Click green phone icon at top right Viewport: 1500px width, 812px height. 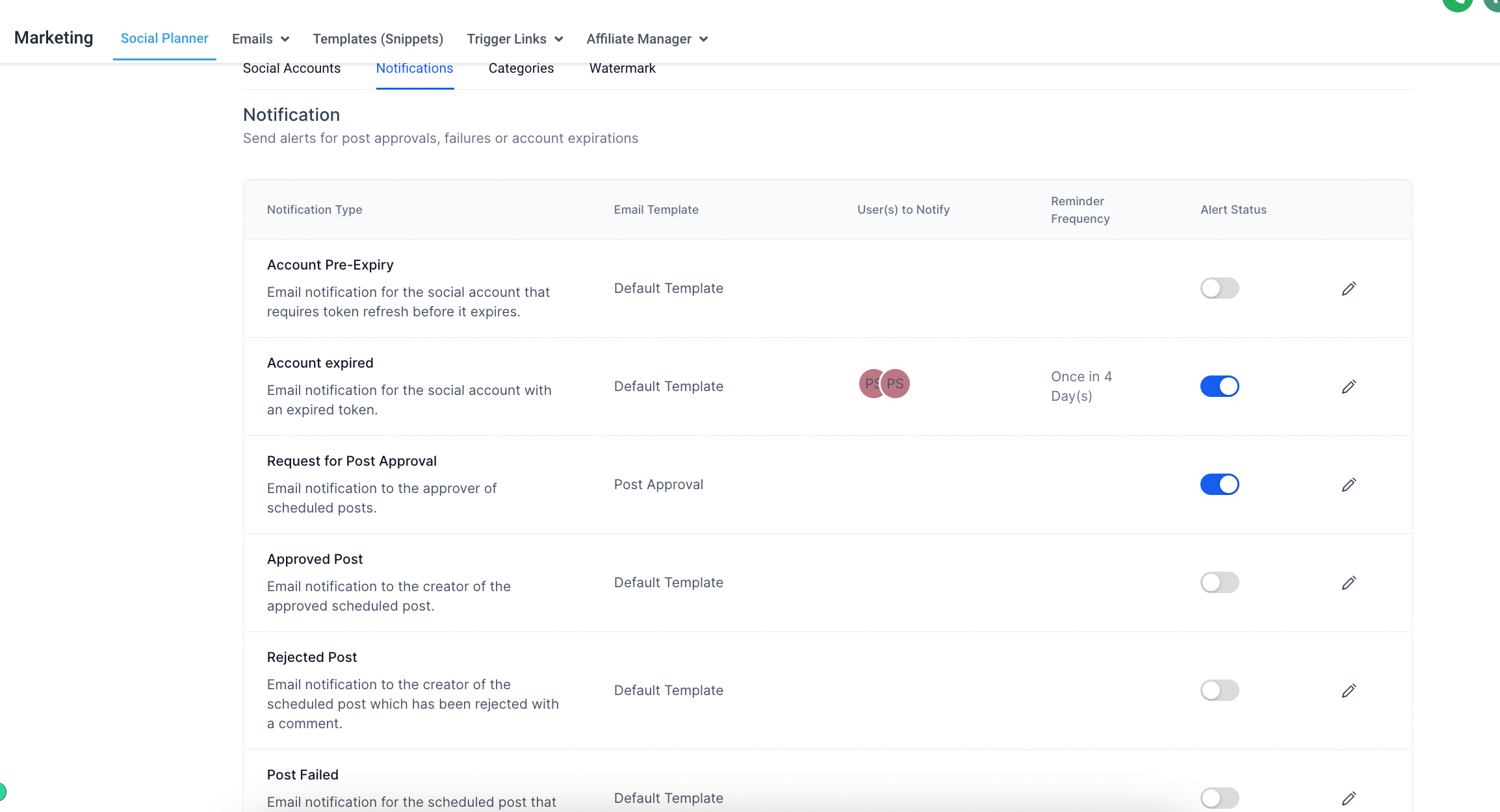[1457, 4]
